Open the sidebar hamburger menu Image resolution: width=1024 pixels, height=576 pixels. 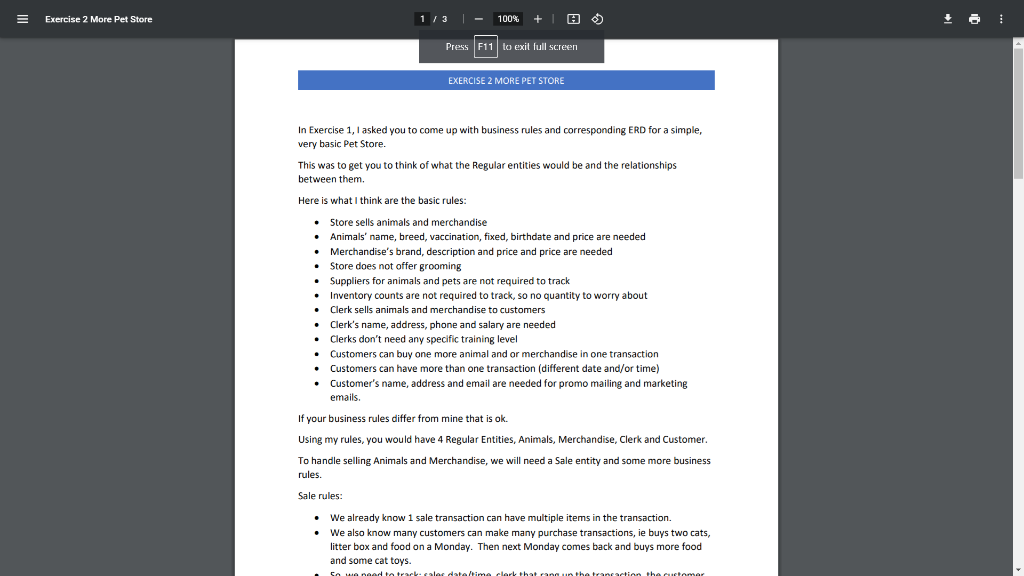[22, 19]
